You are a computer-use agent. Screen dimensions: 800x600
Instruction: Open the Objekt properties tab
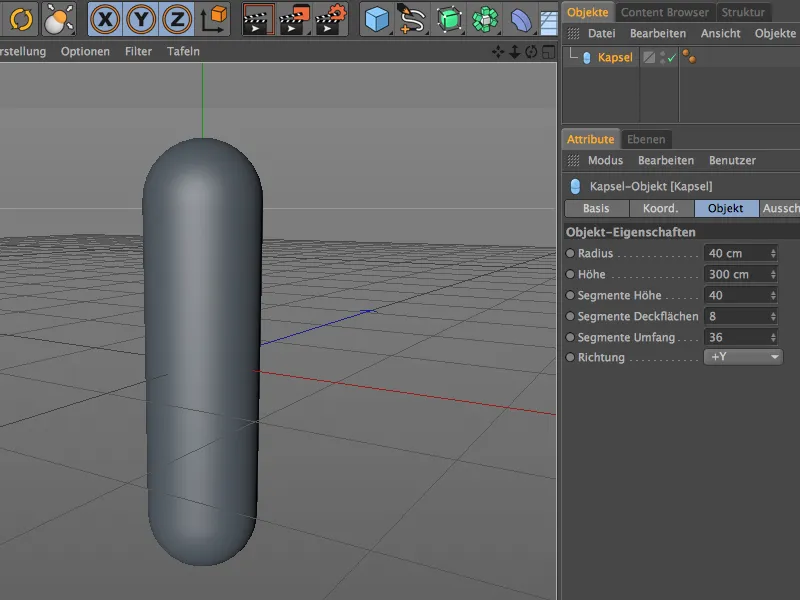coord(726,208)
